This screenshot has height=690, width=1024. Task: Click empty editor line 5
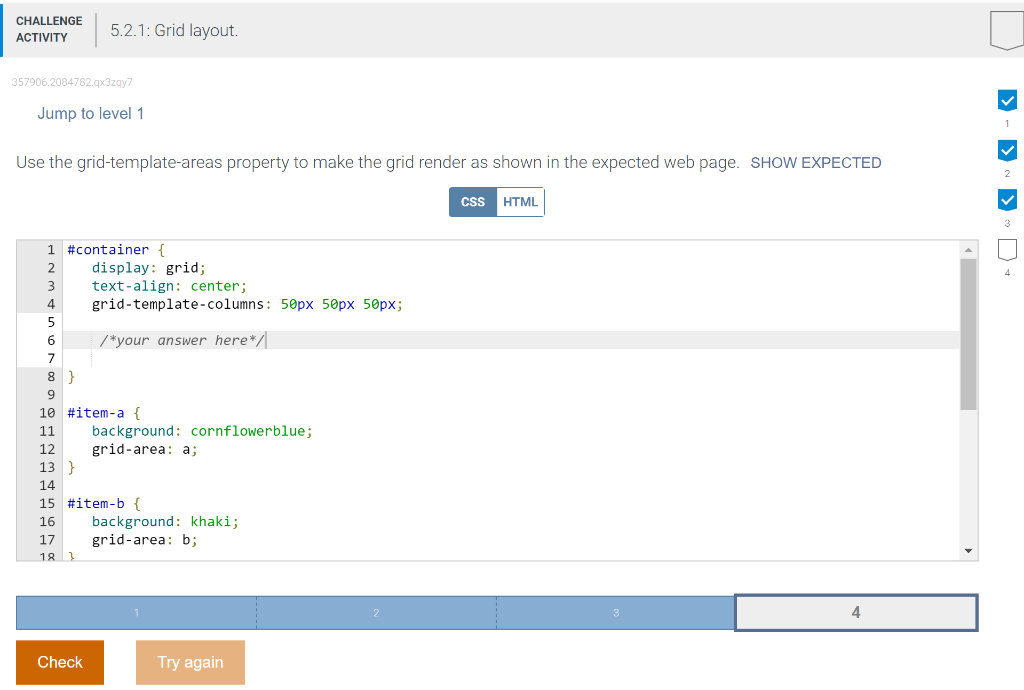pyautogui.click(x=511, y=322)
